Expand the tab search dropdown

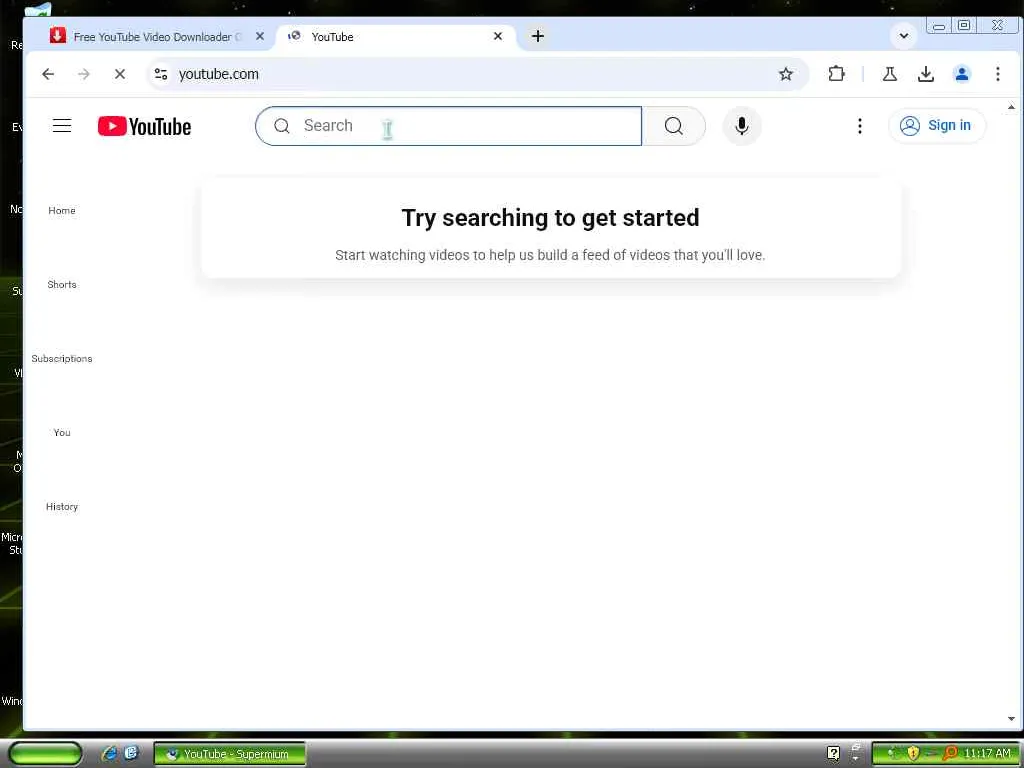[904, 36]
